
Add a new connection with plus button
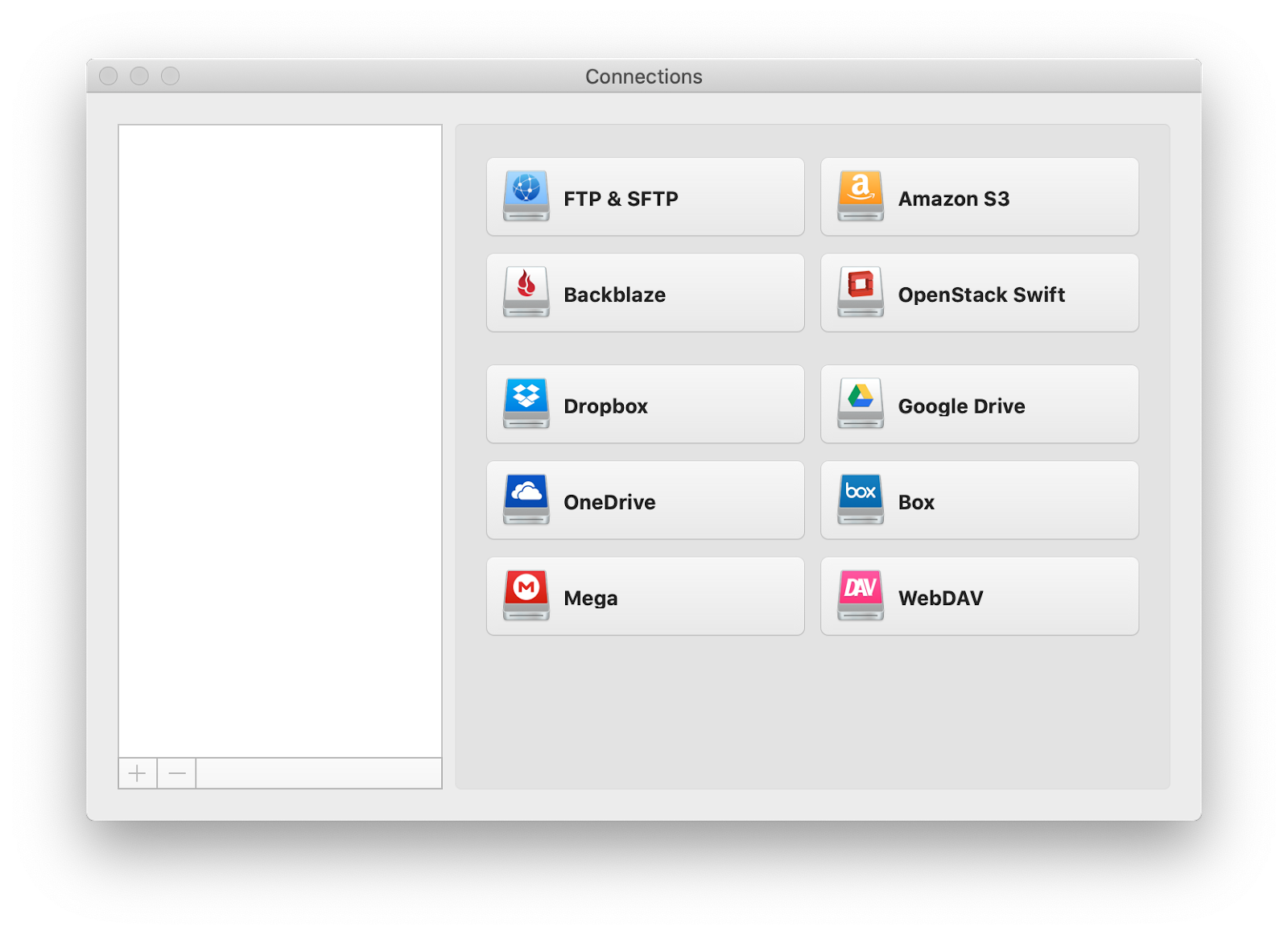138,773
